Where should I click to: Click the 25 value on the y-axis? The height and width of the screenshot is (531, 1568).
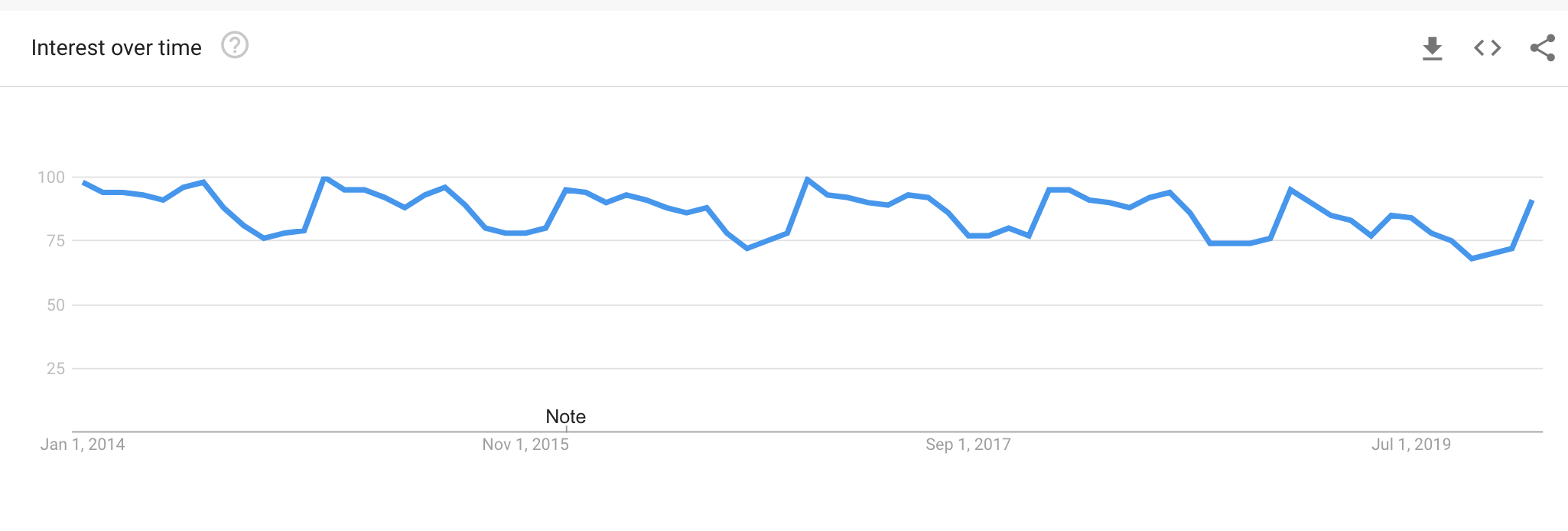tap(55, 369)
